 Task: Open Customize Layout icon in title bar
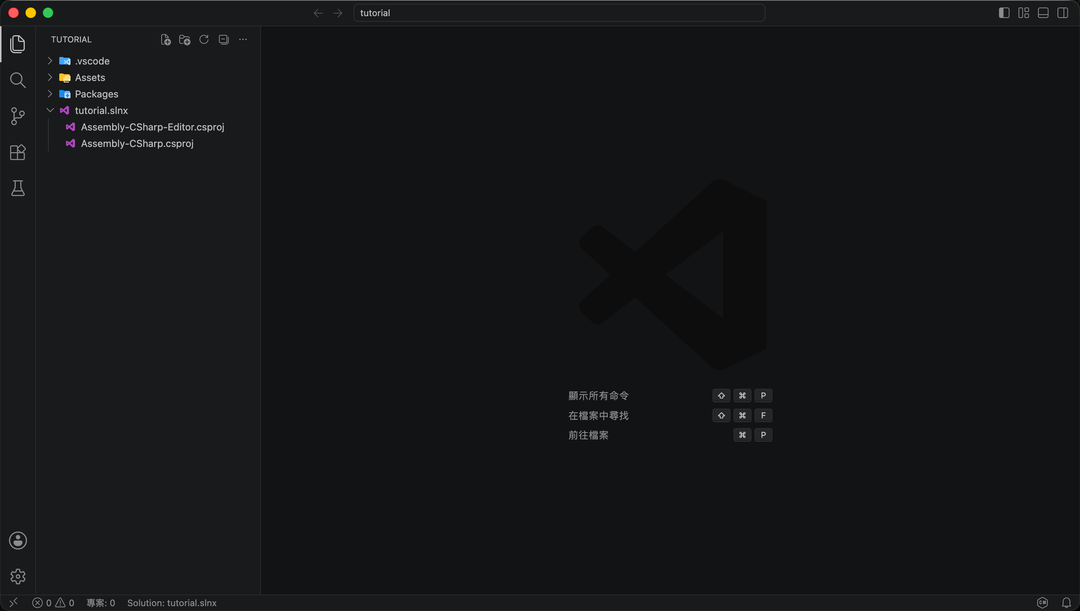tap(1024, 13)
